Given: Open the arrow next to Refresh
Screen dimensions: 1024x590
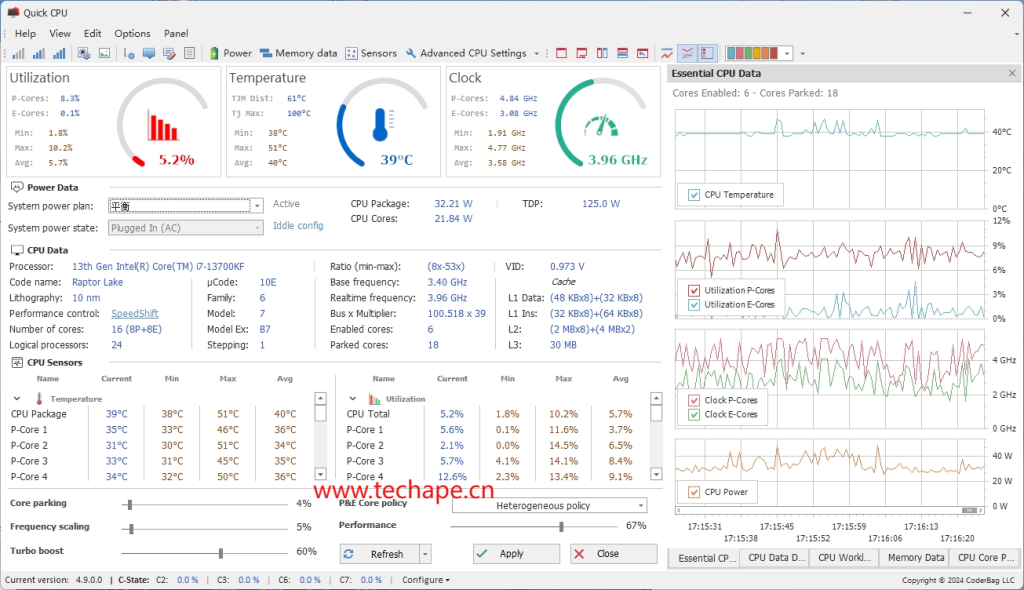Looking at the screenshot, I should pos(425,554).
